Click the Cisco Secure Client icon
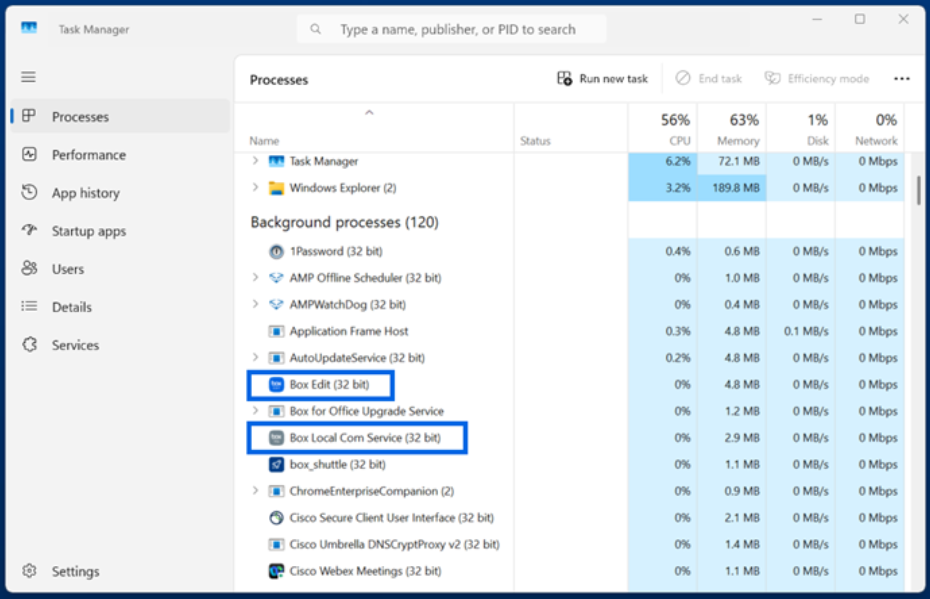This screenshot has height=599, width=930. pyautogui.click(x=276, y=518)
